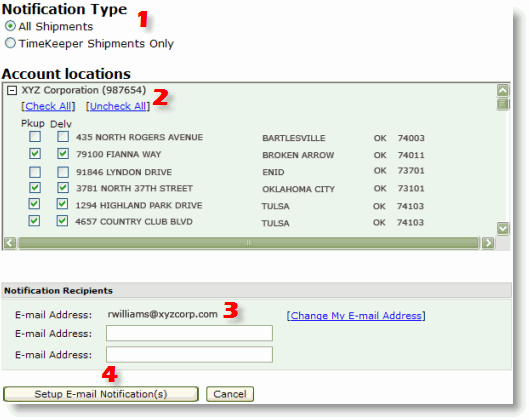Click Setup E-mail Notification(s) button
Screen dimensions: 529x420
pos(101,394)
